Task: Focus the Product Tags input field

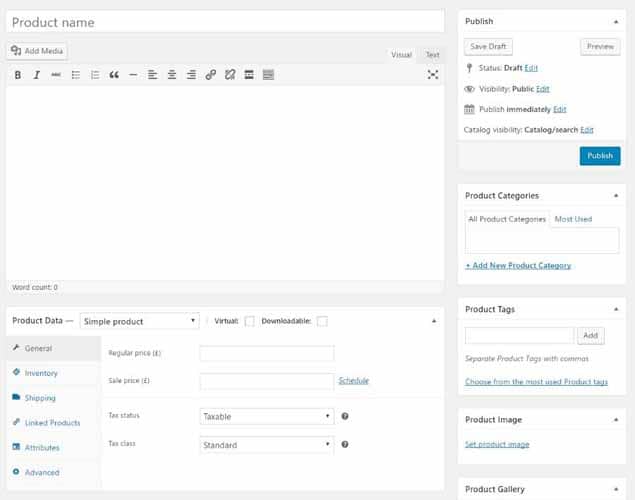Action: pos(520,336)
